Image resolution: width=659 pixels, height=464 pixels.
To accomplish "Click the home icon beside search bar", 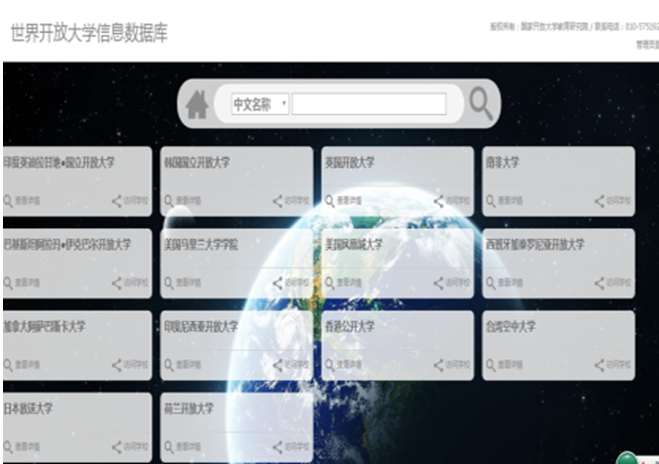I will pyautogui.click(x=197, y=104).
